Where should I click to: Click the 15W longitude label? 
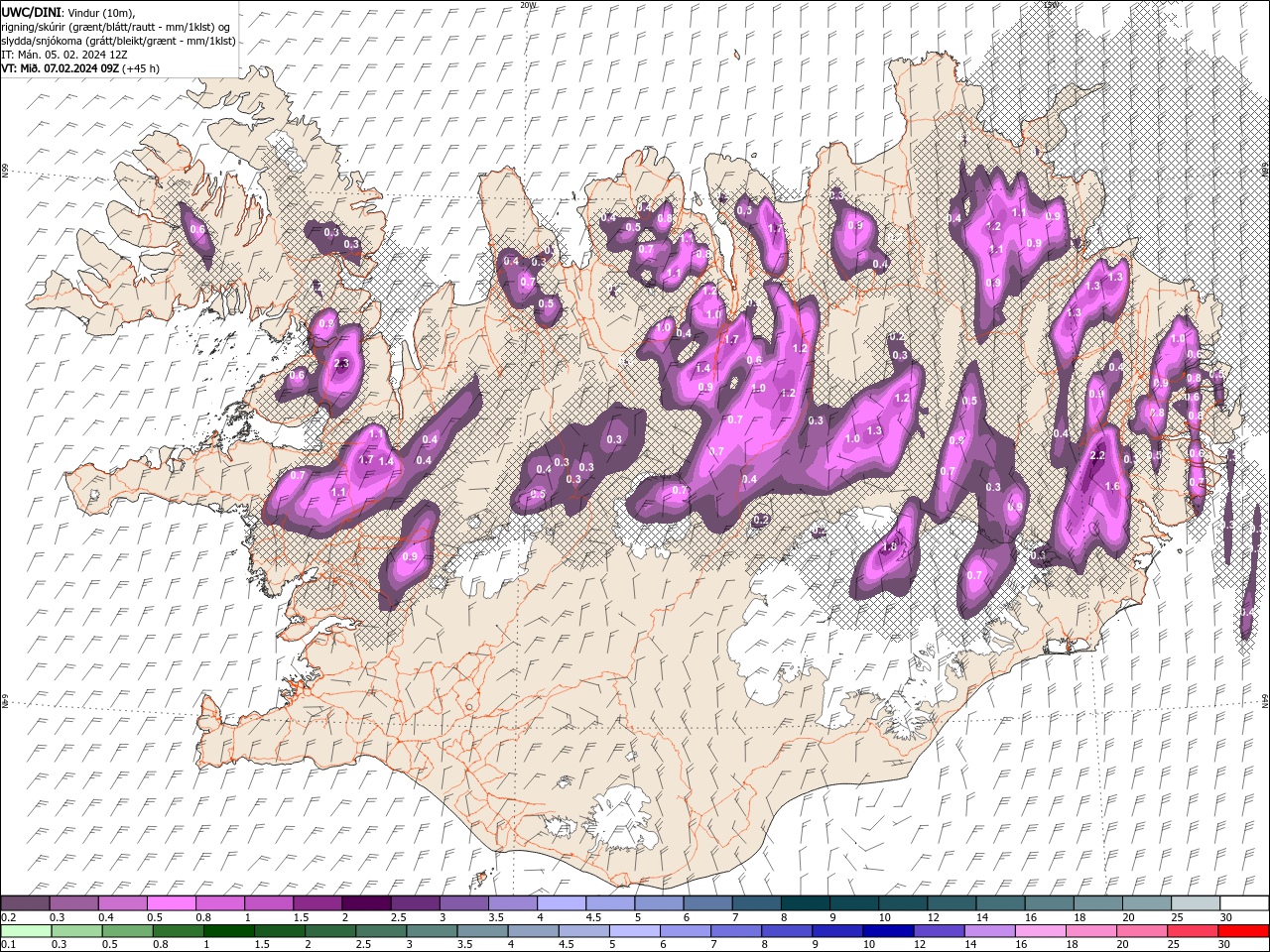[1051, 5]
